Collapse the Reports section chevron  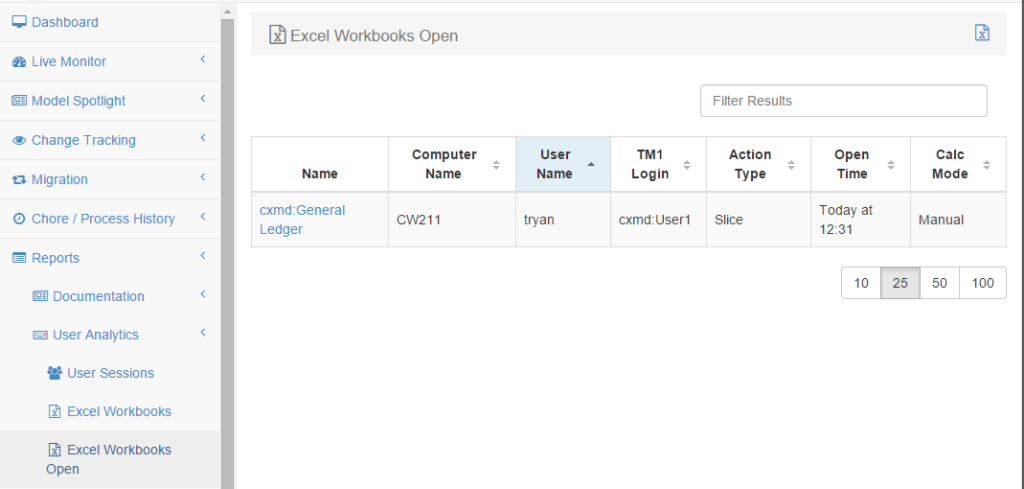[x=202, y=257]
